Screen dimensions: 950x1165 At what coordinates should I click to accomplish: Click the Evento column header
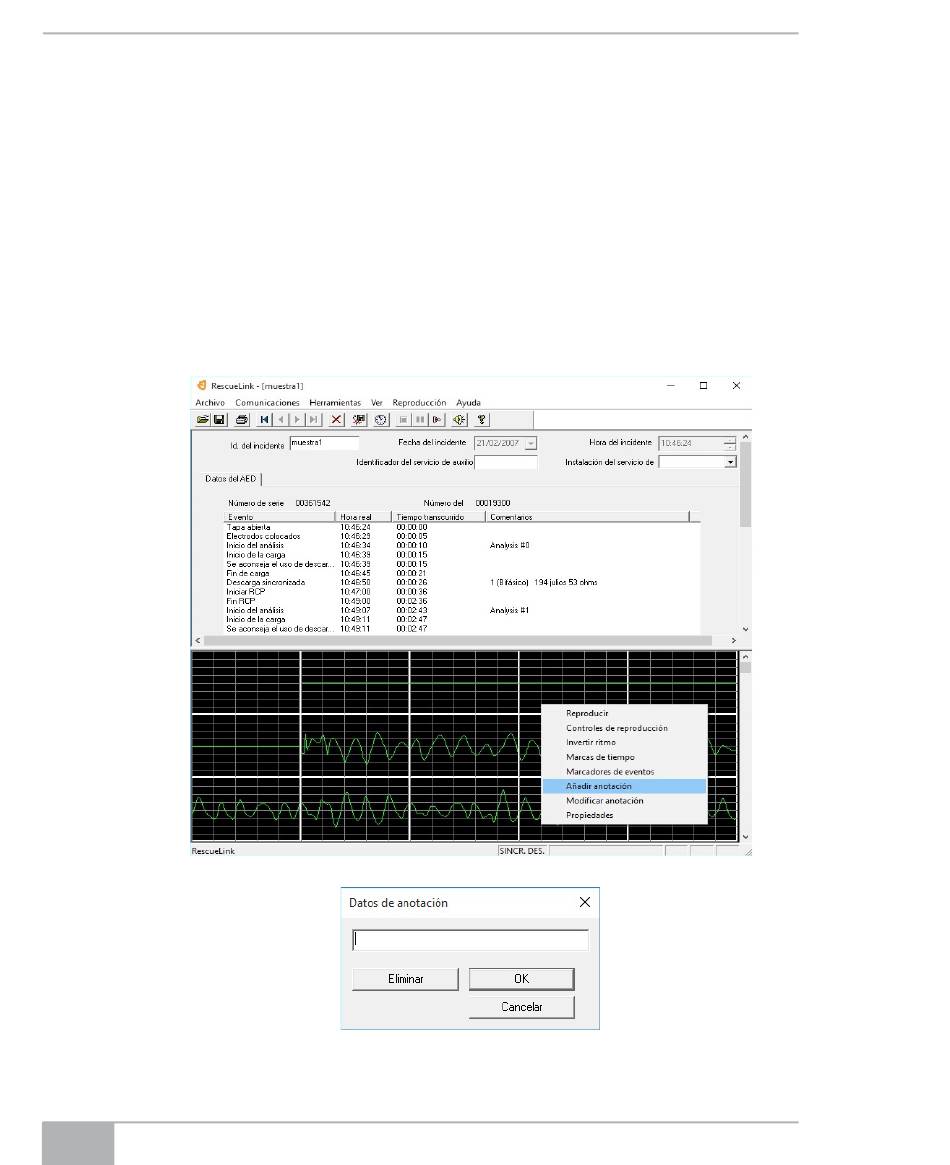pyautogui.click(x=279, y=517)
